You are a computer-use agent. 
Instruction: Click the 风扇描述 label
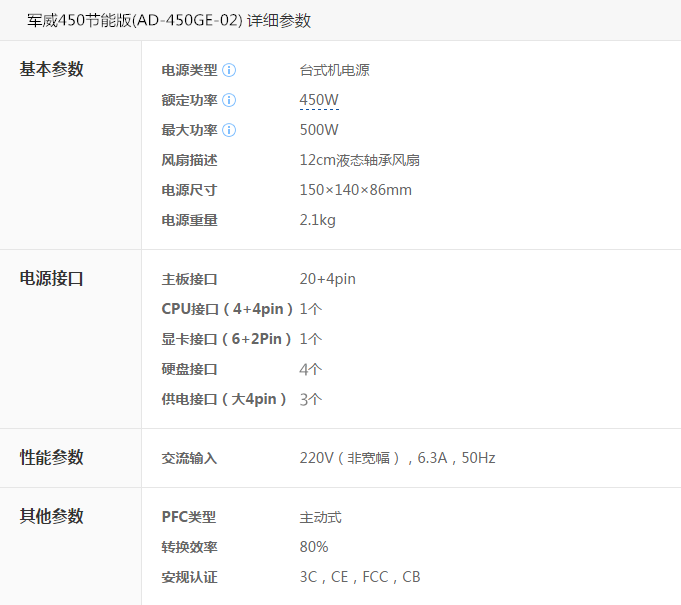pyautogui.click(x=189, y=160)
